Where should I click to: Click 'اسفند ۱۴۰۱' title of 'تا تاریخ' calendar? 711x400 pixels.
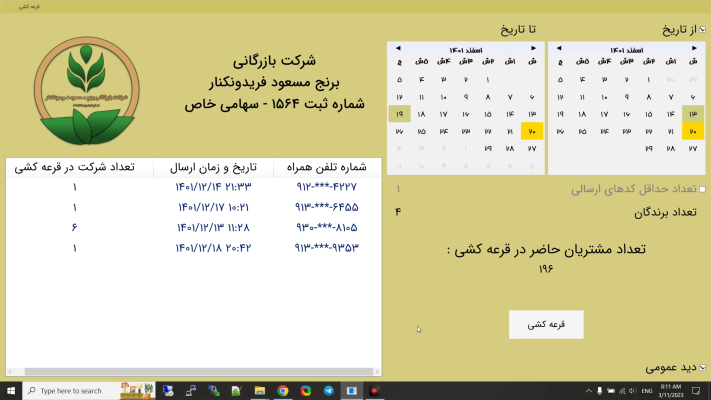(466, 50)
